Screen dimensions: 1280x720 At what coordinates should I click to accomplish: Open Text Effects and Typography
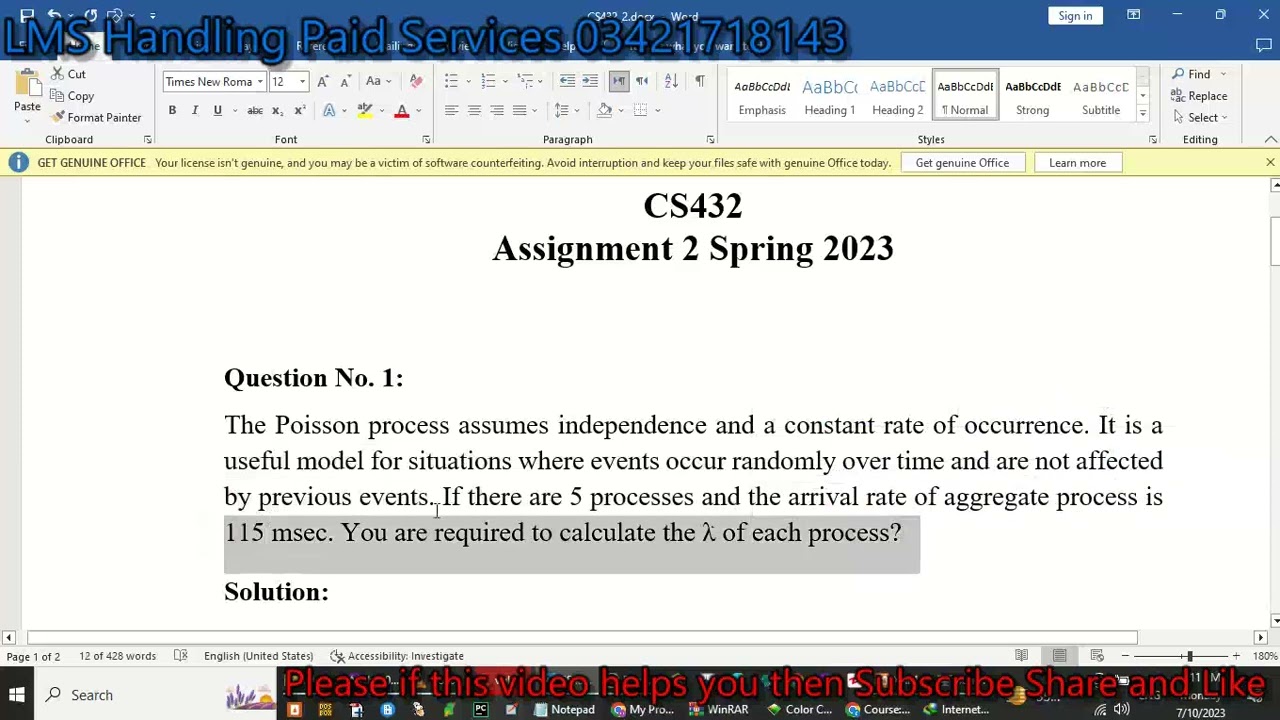329,110
